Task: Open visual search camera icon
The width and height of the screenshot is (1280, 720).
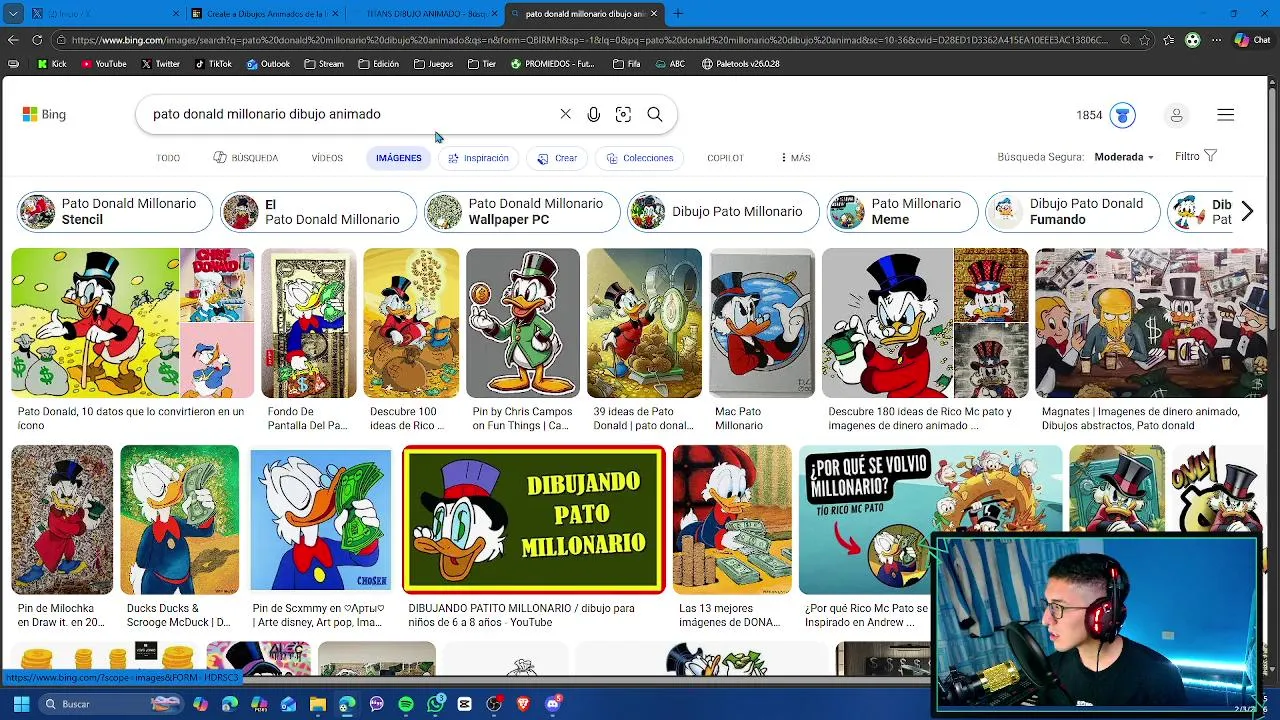Action: [623, 115]
